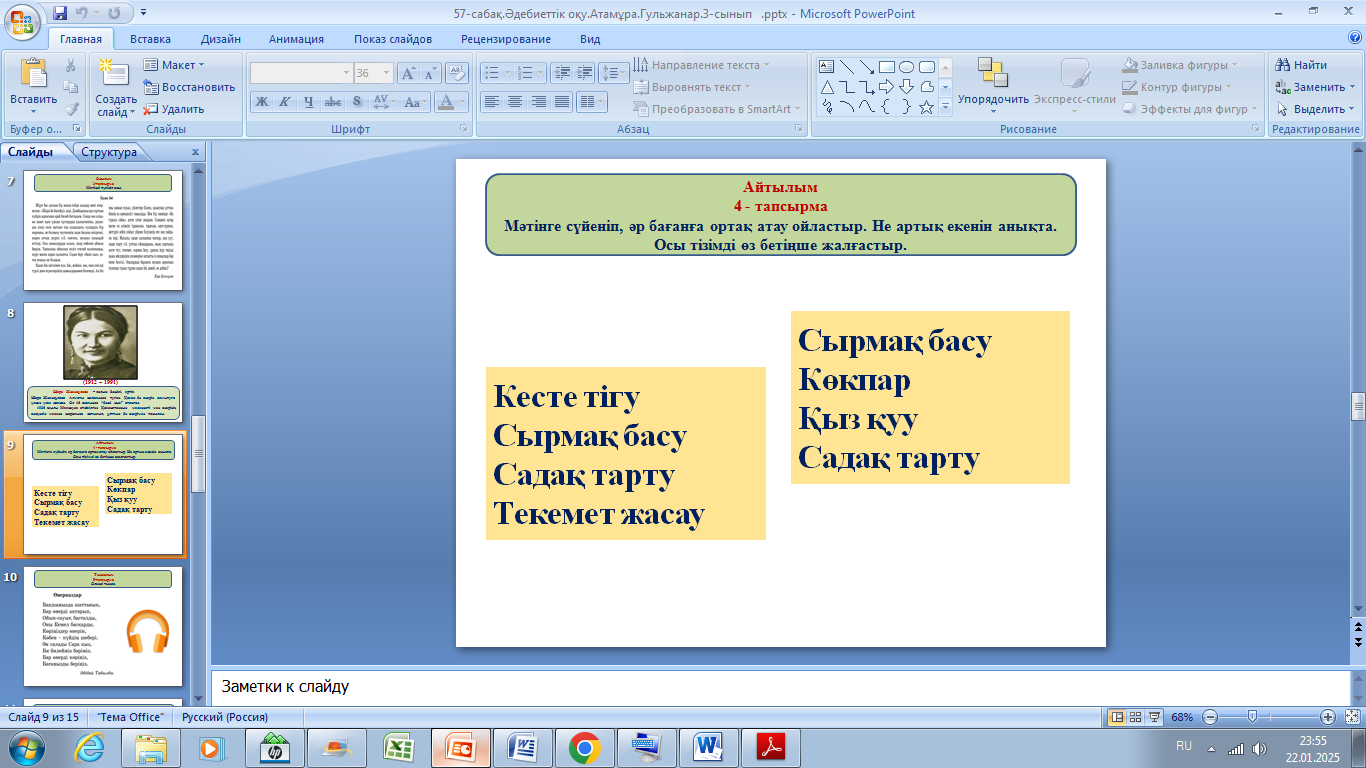
Task: Click the zoom slider handle
Action: tap(1252, 717)
